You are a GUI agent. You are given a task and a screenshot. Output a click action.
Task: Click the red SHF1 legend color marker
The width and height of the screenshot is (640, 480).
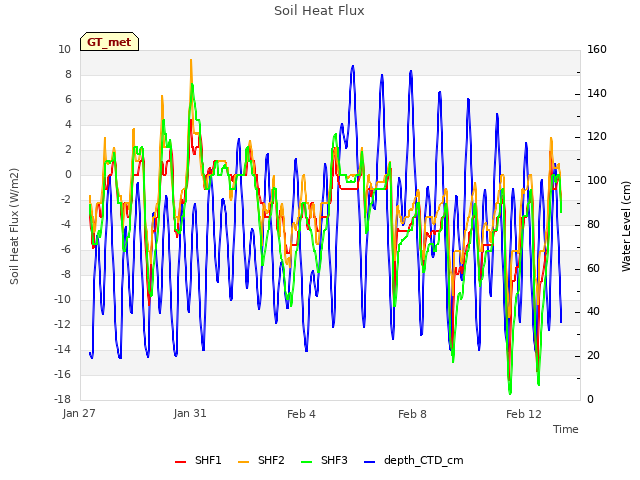180,462
